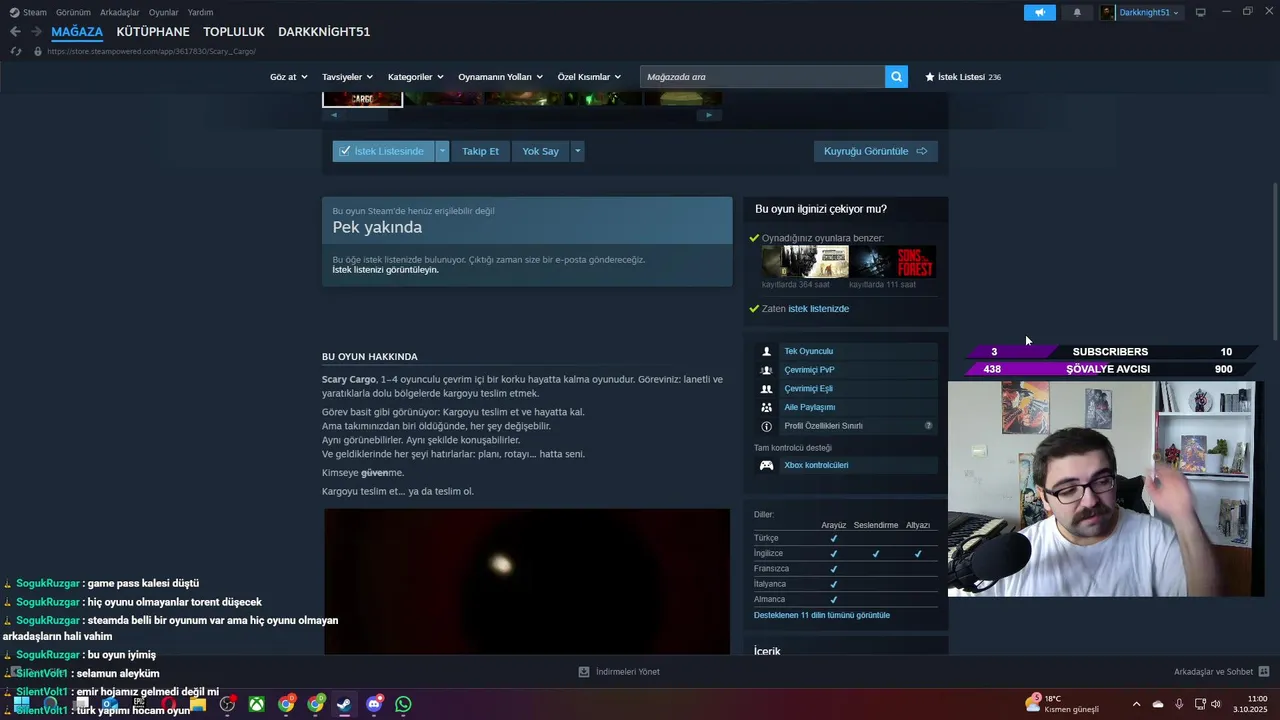Open the Xbox app in the taskbar
Screen dimensions: 1280x720
257,704
